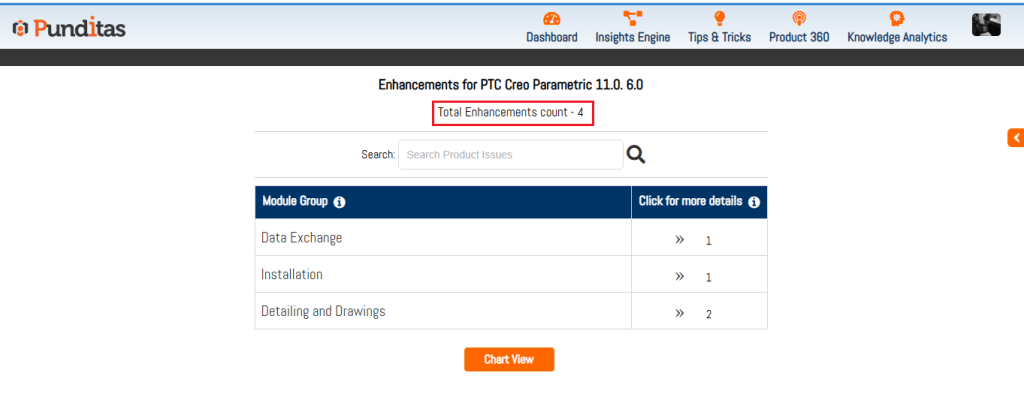Image resolution: width=1024 pixels, height=415 pixels.
Task: Expand details arrow for Installation
Action: click(680, 276)
